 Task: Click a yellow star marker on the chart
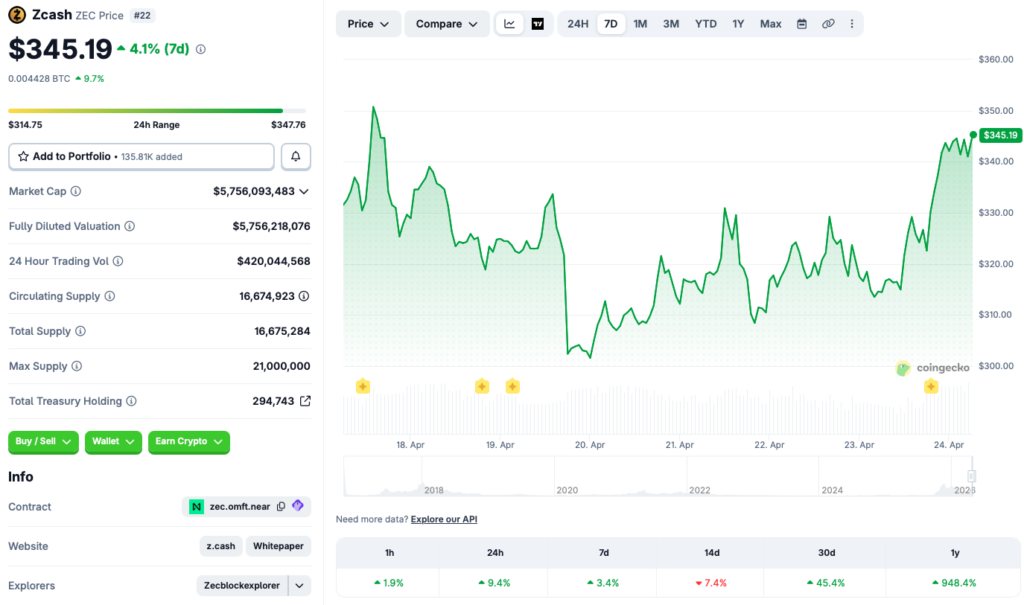363,385
